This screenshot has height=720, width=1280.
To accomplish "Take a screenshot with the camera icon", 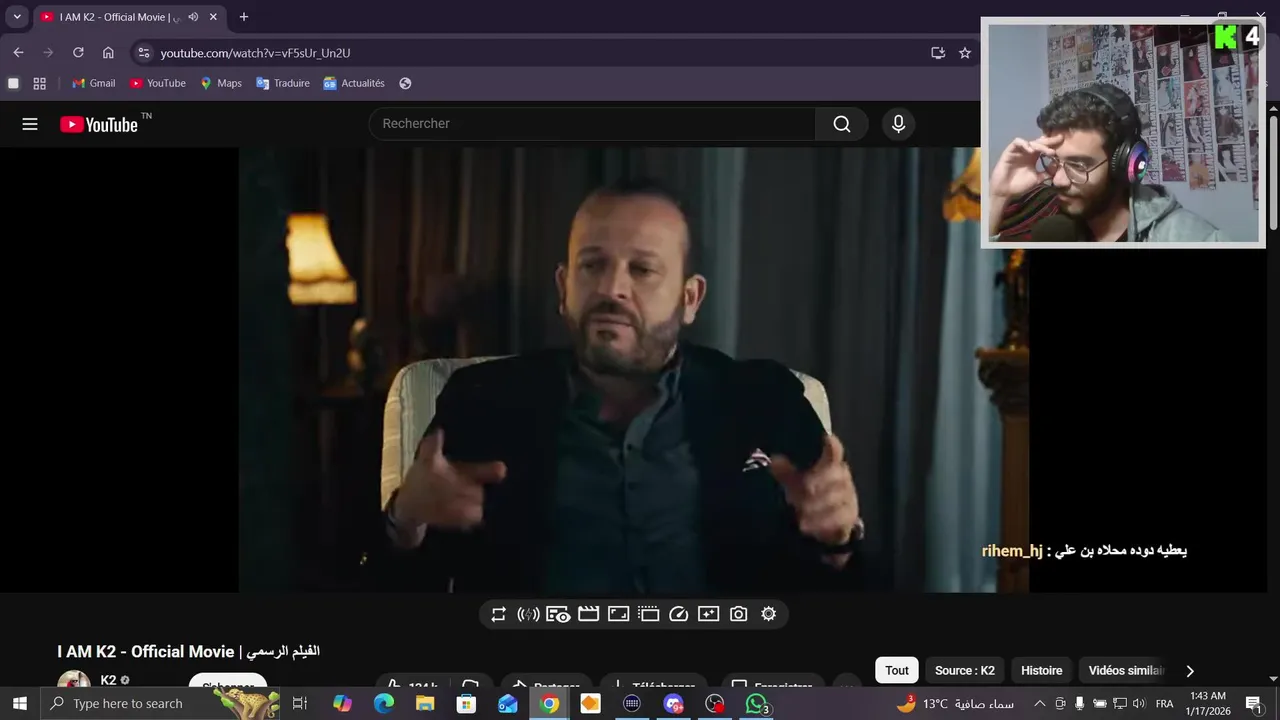I will point(738,614).
